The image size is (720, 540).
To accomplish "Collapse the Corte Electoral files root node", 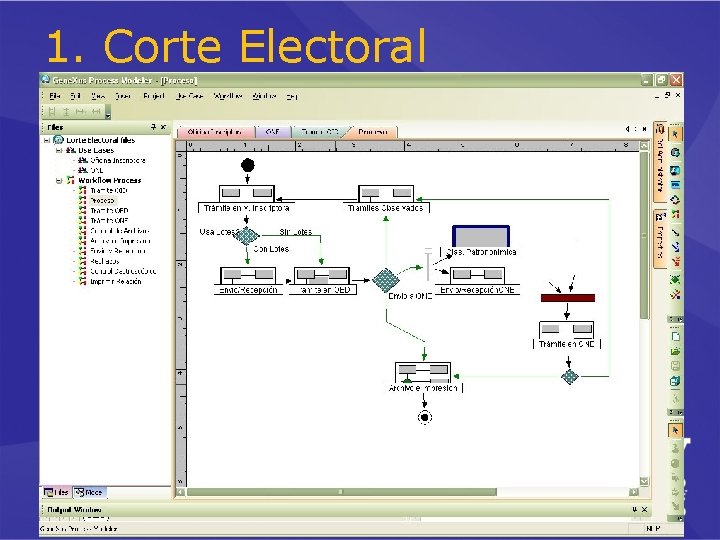I will 47,140.
